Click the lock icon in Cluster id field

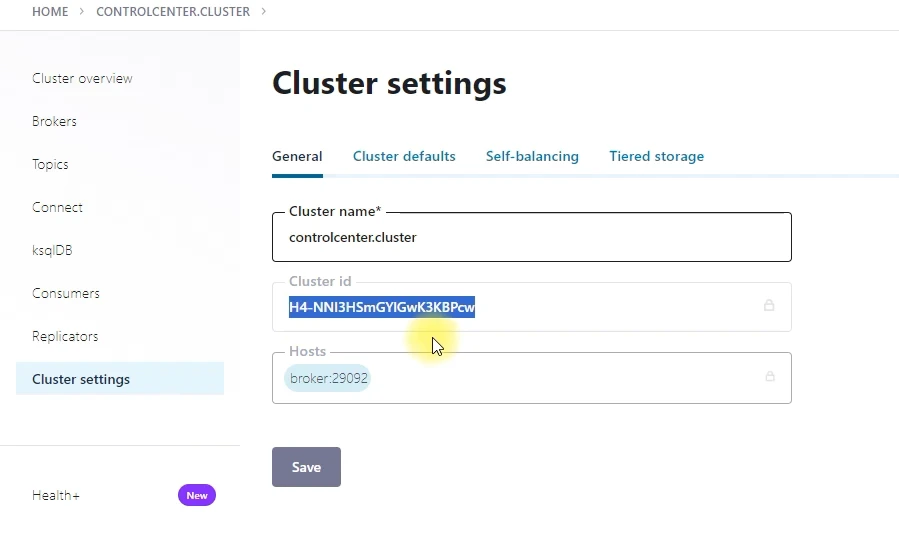click(769, 305)
